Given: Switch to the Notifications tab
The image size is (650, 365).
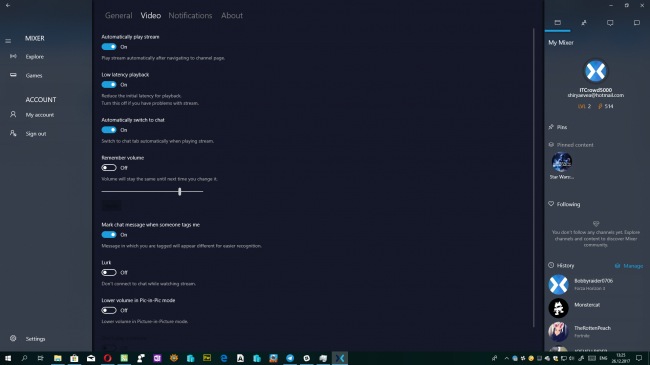Looking at the screenshot, I should click(x=190, y=15).
